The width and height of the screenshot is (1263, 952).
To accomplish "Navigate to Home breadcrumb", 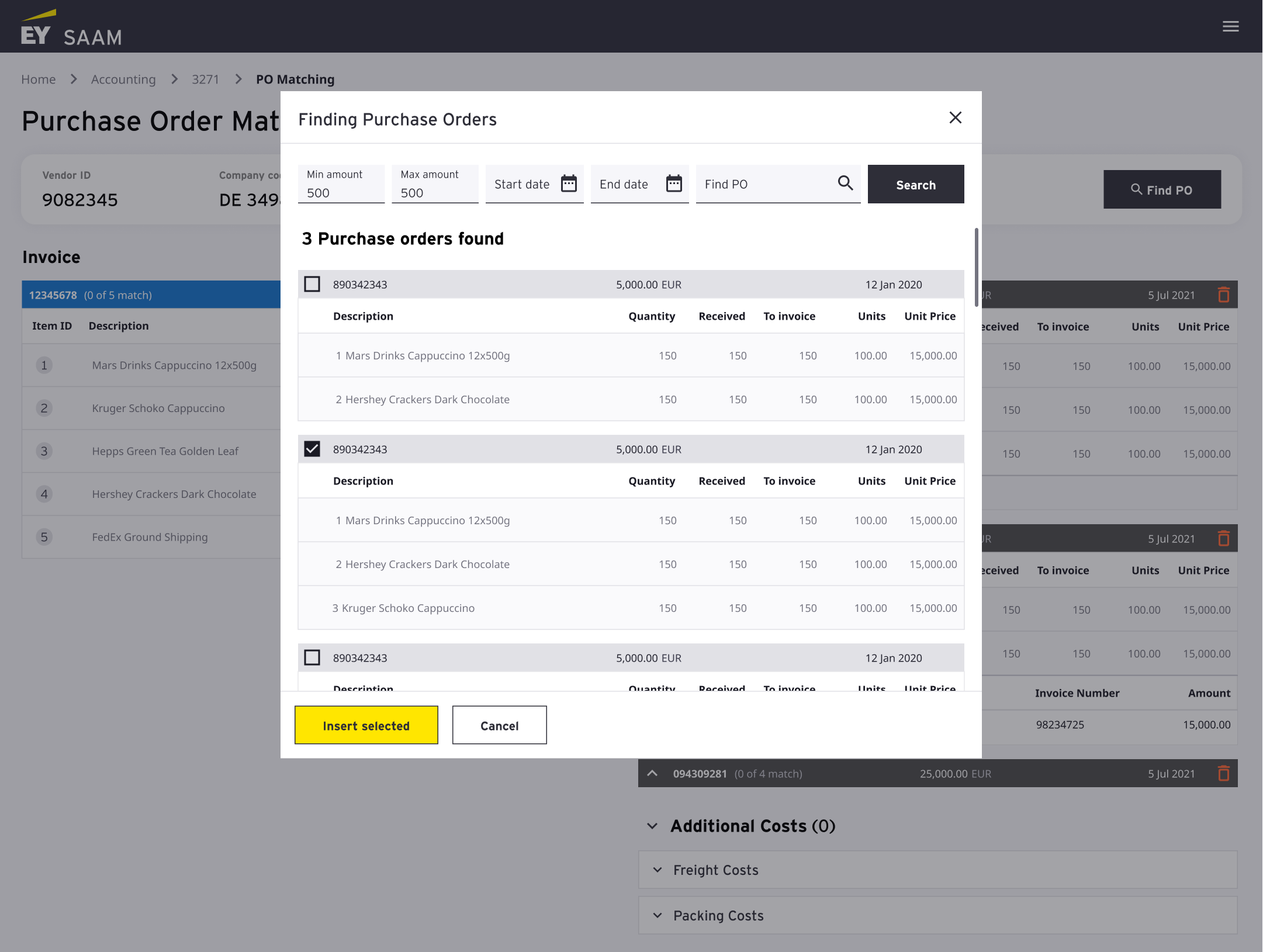I will pyautogui.click(x=39, y=79).
